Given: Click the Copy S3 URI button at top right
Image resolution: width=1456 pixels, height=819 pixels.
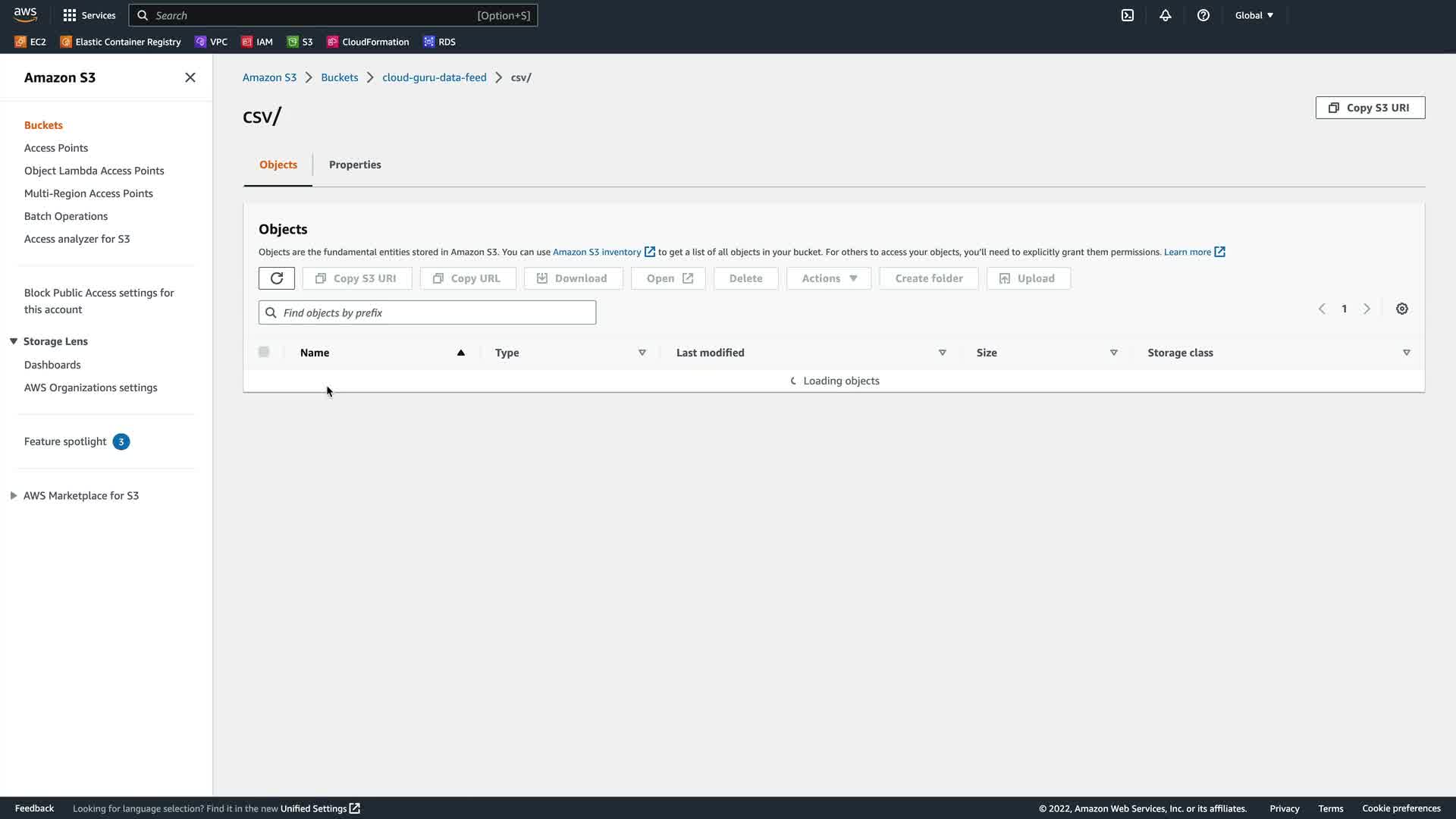Looking at the screenshot, I should pos(1370,108).
